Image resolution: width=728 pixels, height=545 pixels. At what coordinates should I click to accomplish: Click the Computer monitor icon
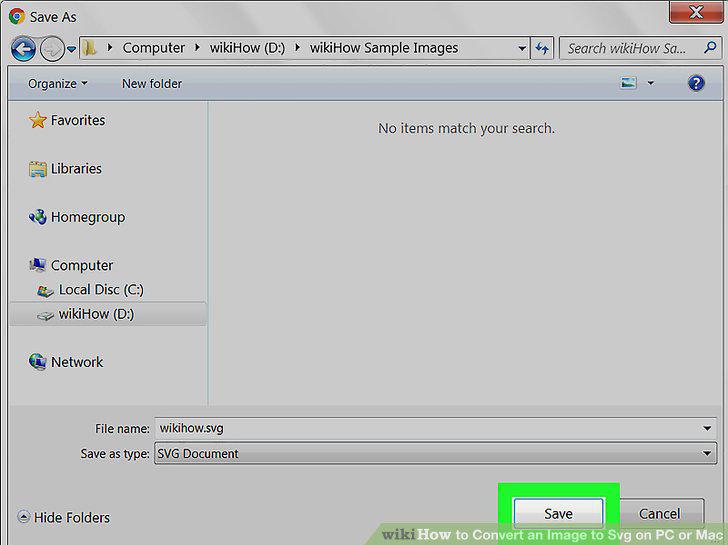pyautogui.click(x=38, y=265)
